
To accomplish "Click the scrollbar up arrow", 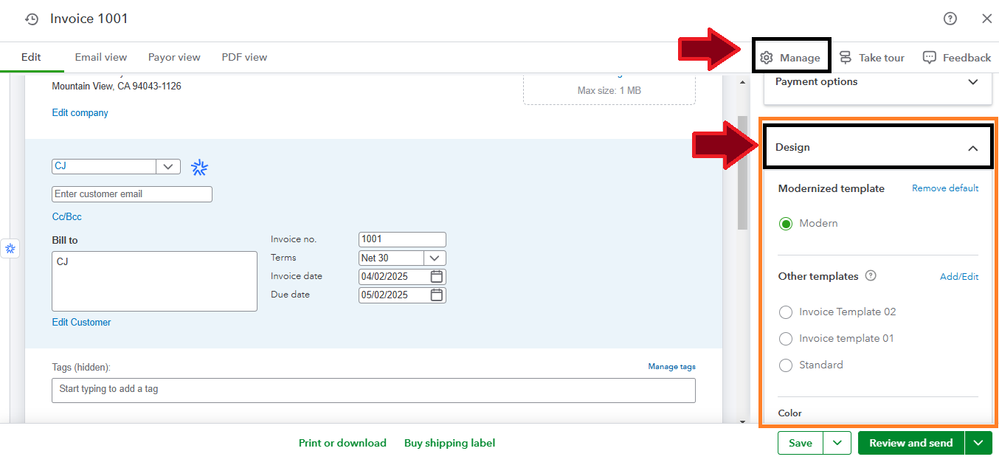I will [x=742, y=82].
